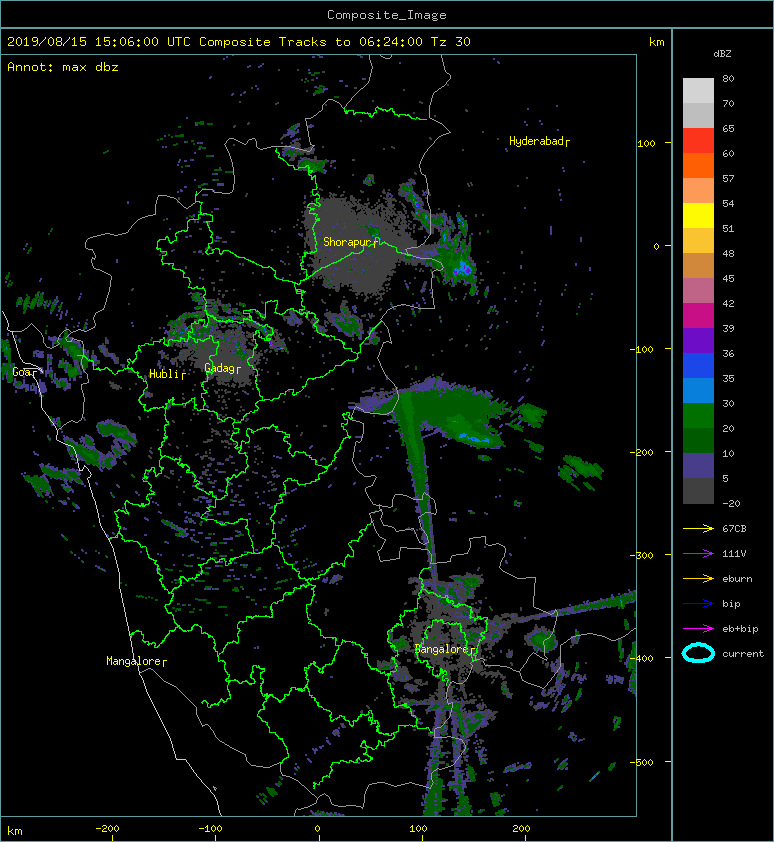The image size is (774, 842).
Task: Click the 67CB legend label
Action: 734,528
